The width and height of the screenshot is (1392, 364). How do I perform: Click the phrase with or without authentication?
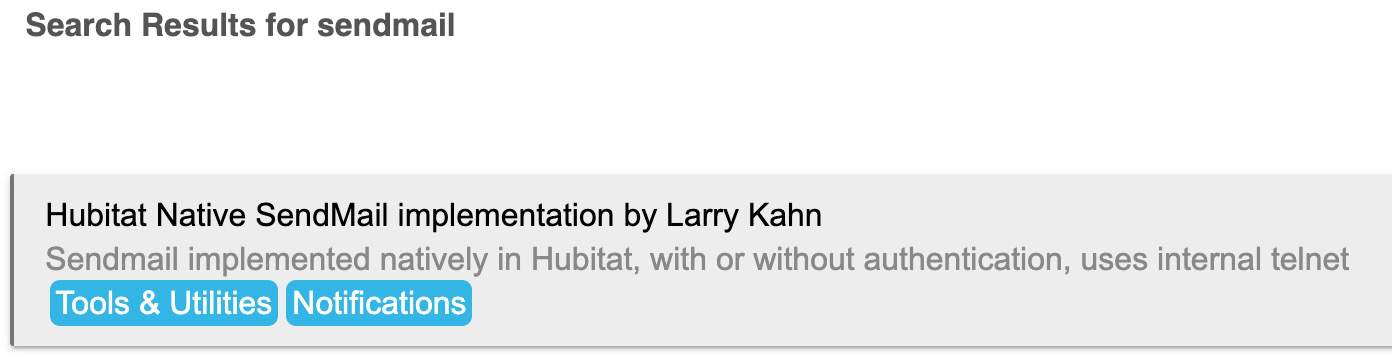(860, 260)
